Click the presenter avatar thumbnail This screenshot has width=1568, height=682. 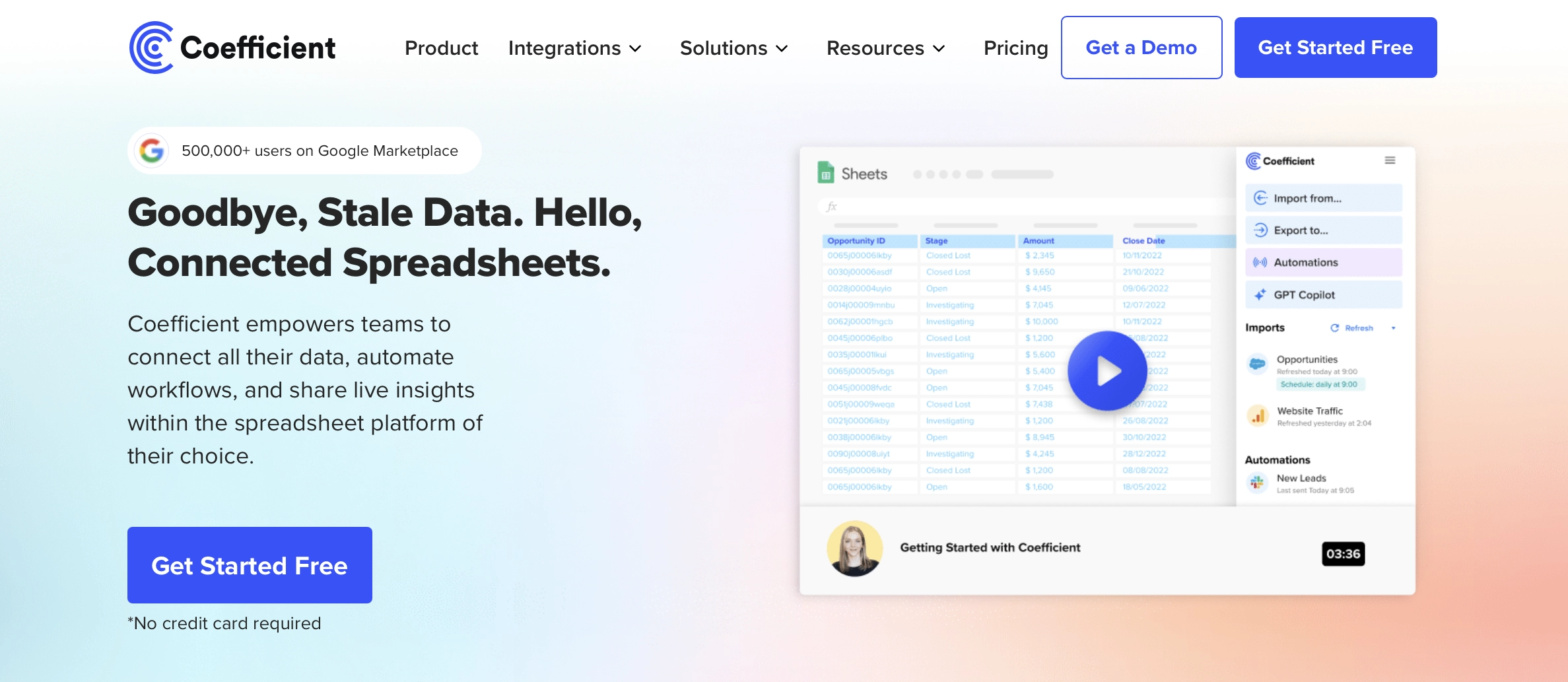(x=854, y=549)
